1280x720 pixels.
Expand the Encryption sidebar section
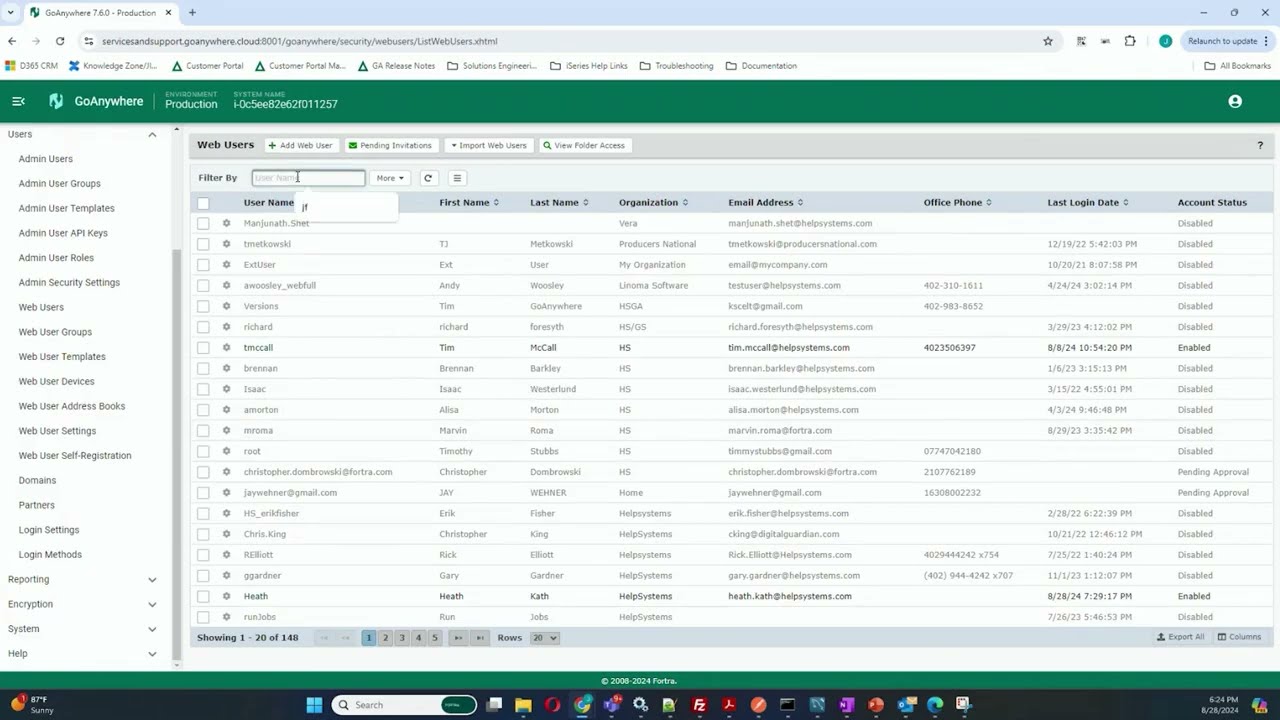click(x=152, y=604)
